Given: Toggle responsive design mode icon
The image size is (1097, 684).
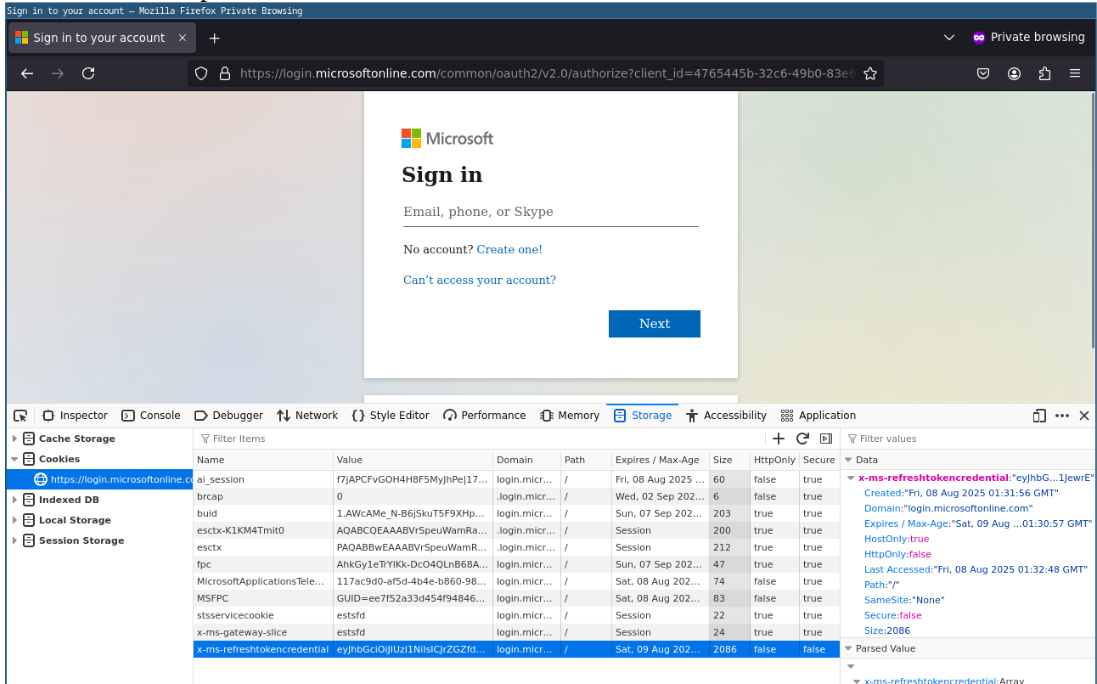Looking at the screenshot, I should pyautogui.click(x=1039, y=416).
